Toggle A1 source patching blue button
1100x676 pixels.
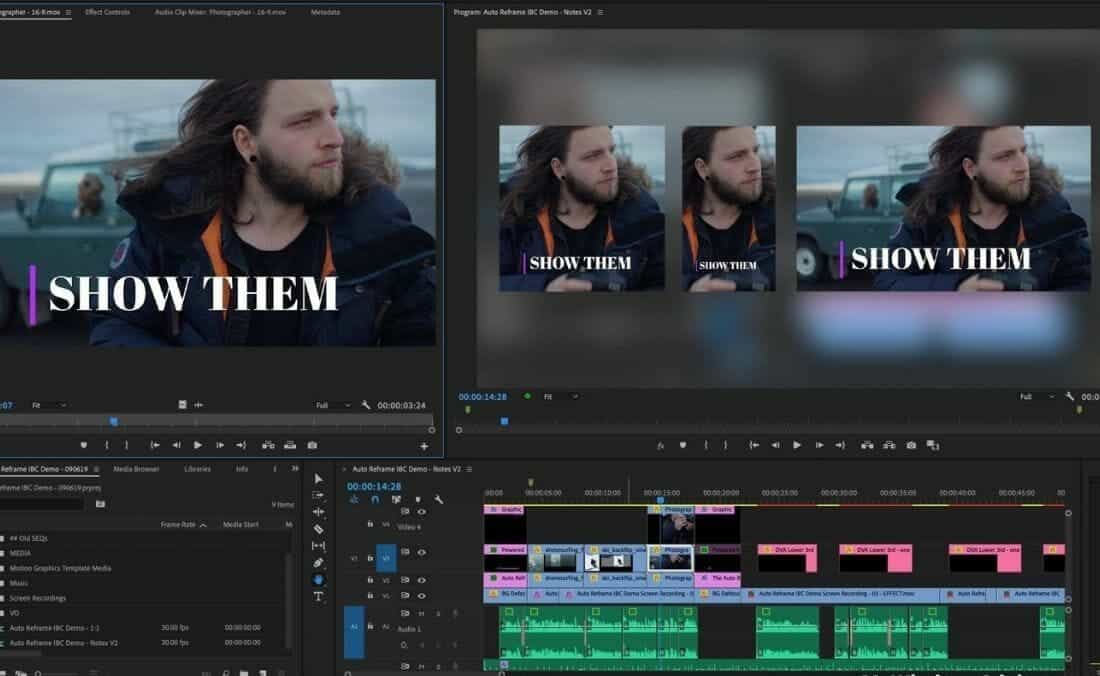coord(354,633)
